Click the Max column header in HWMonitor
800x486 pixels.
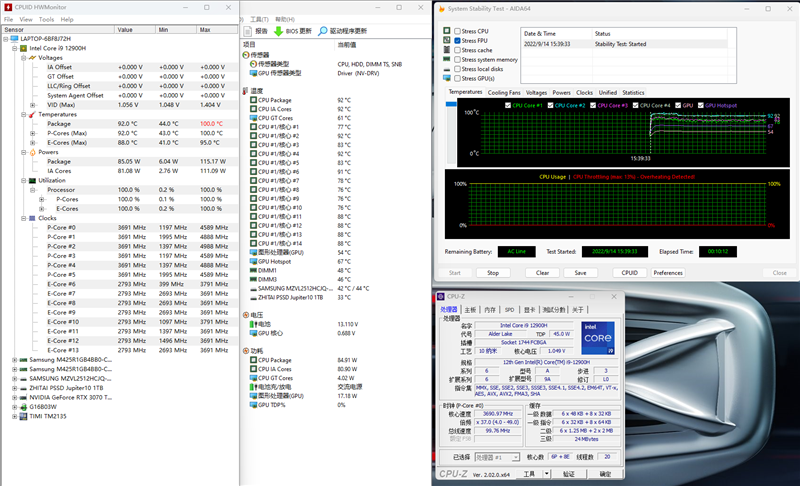pos(205,30)
